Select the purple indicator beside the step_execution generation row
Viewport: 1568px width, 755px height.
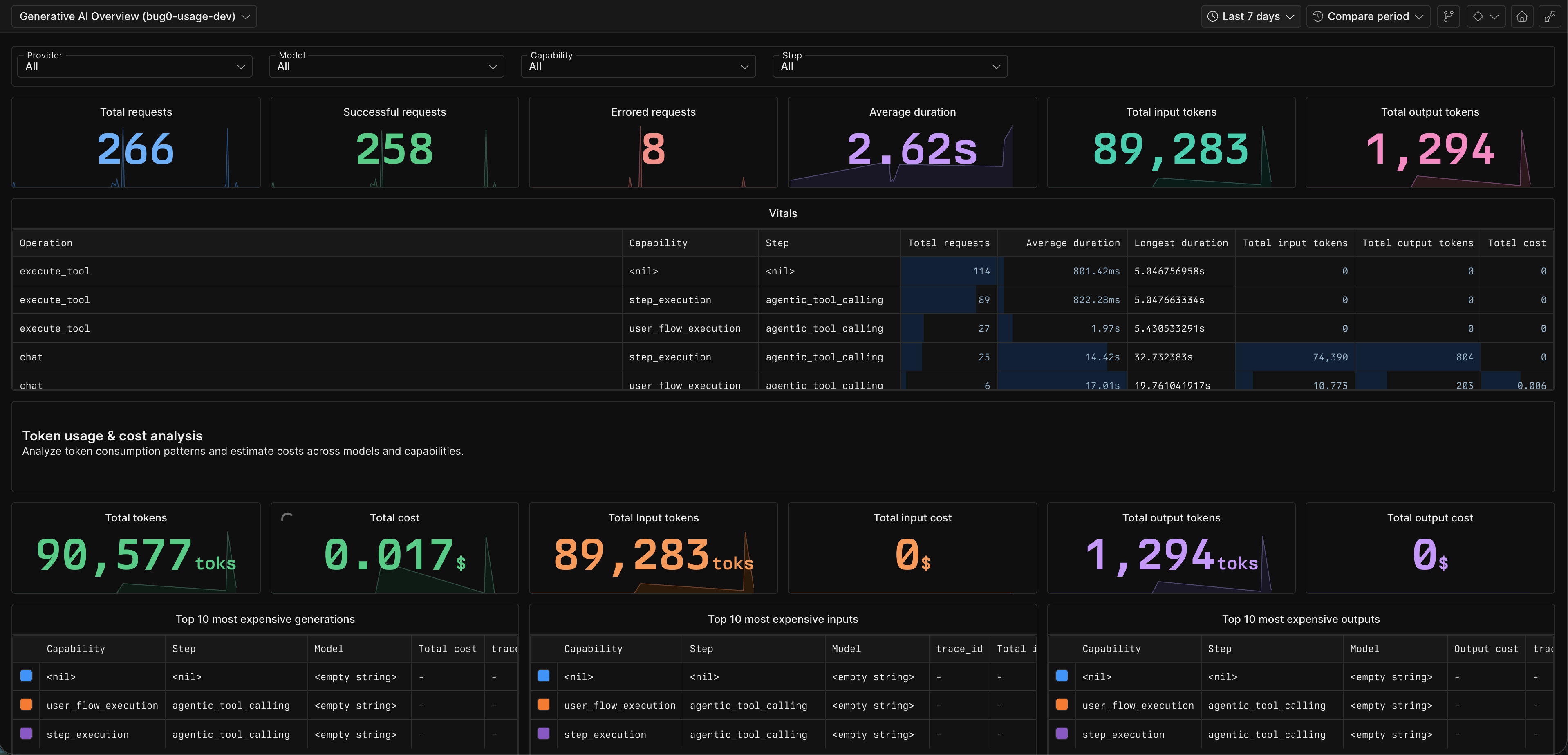(x=26, y=734)
